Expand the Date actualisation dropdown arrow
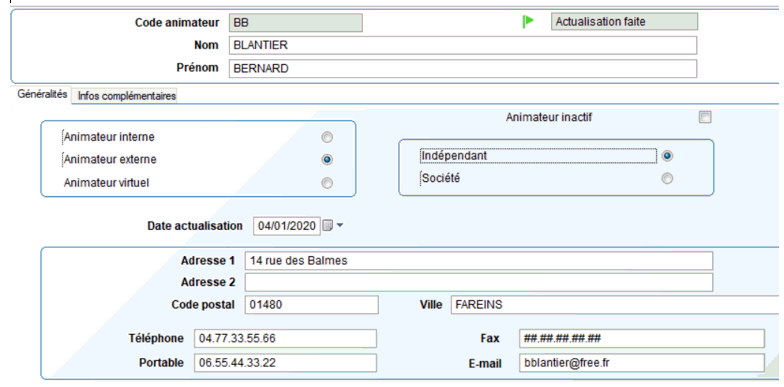This screenshot has height=387, width=784. point(340,226)
